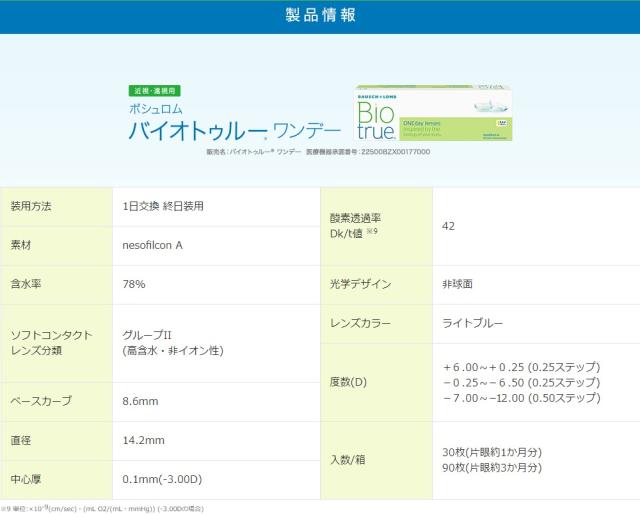The image size is (640, 515).
Task: Select the 装用方法 row label
Action: point(31,206)
